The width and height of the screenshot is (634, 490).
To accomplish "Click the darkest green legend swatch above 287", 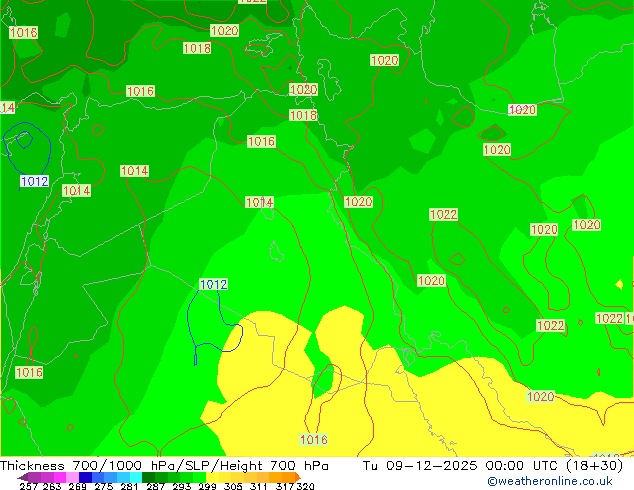I will (148, 477).
